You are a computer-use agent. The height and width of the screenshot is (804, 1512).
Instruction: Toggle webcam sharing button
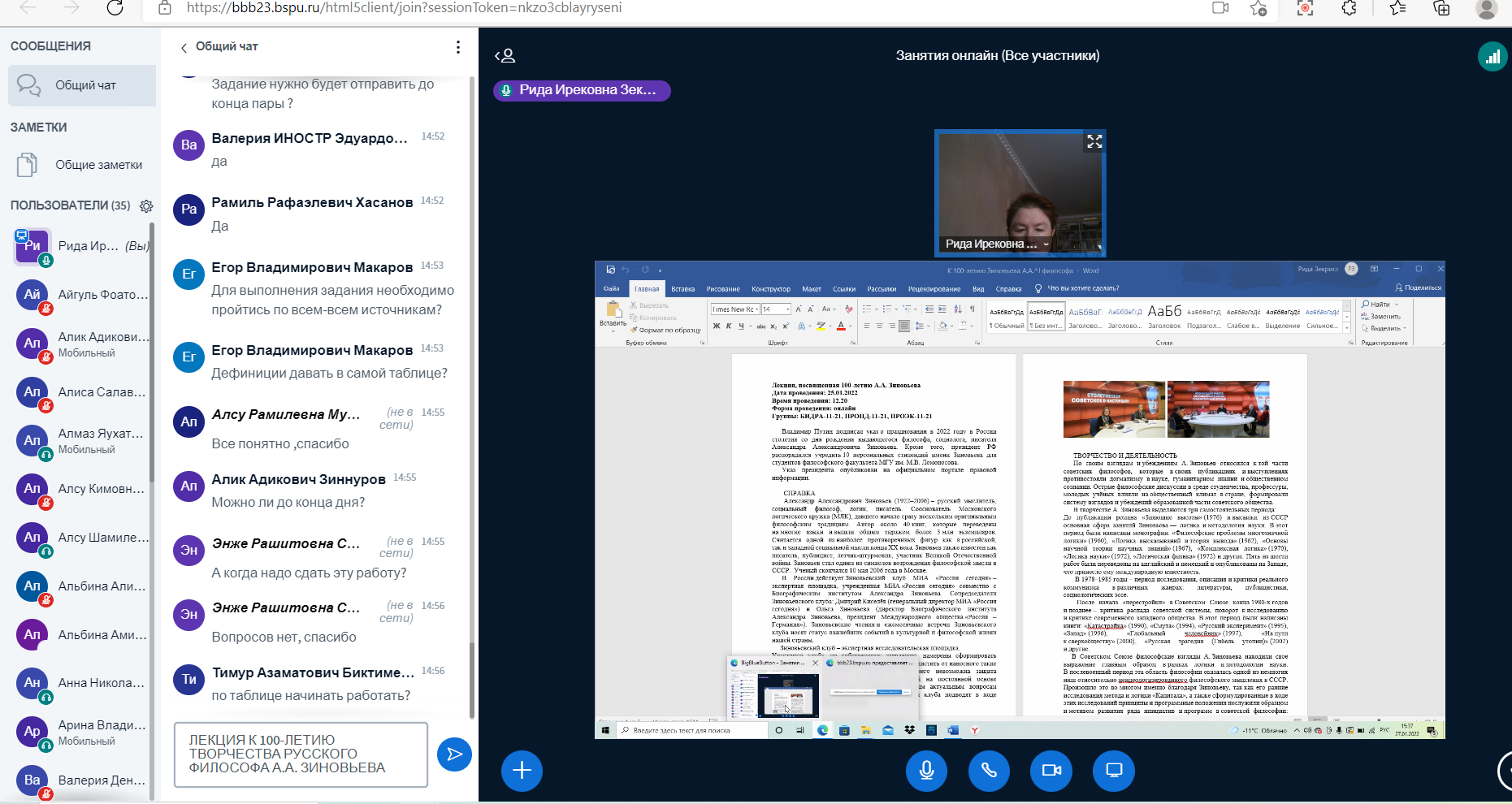(1051, 770)
